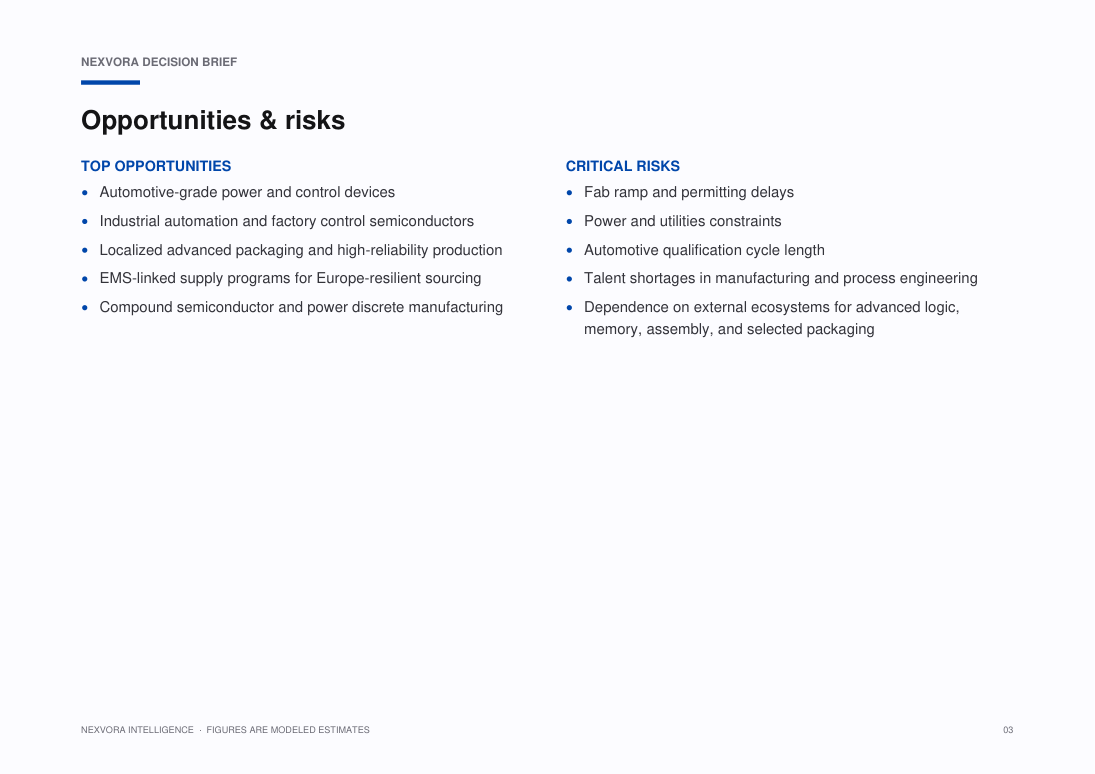Select Compound semiconductor and power discrete line
1095x774 pixels.
(301, 307)
